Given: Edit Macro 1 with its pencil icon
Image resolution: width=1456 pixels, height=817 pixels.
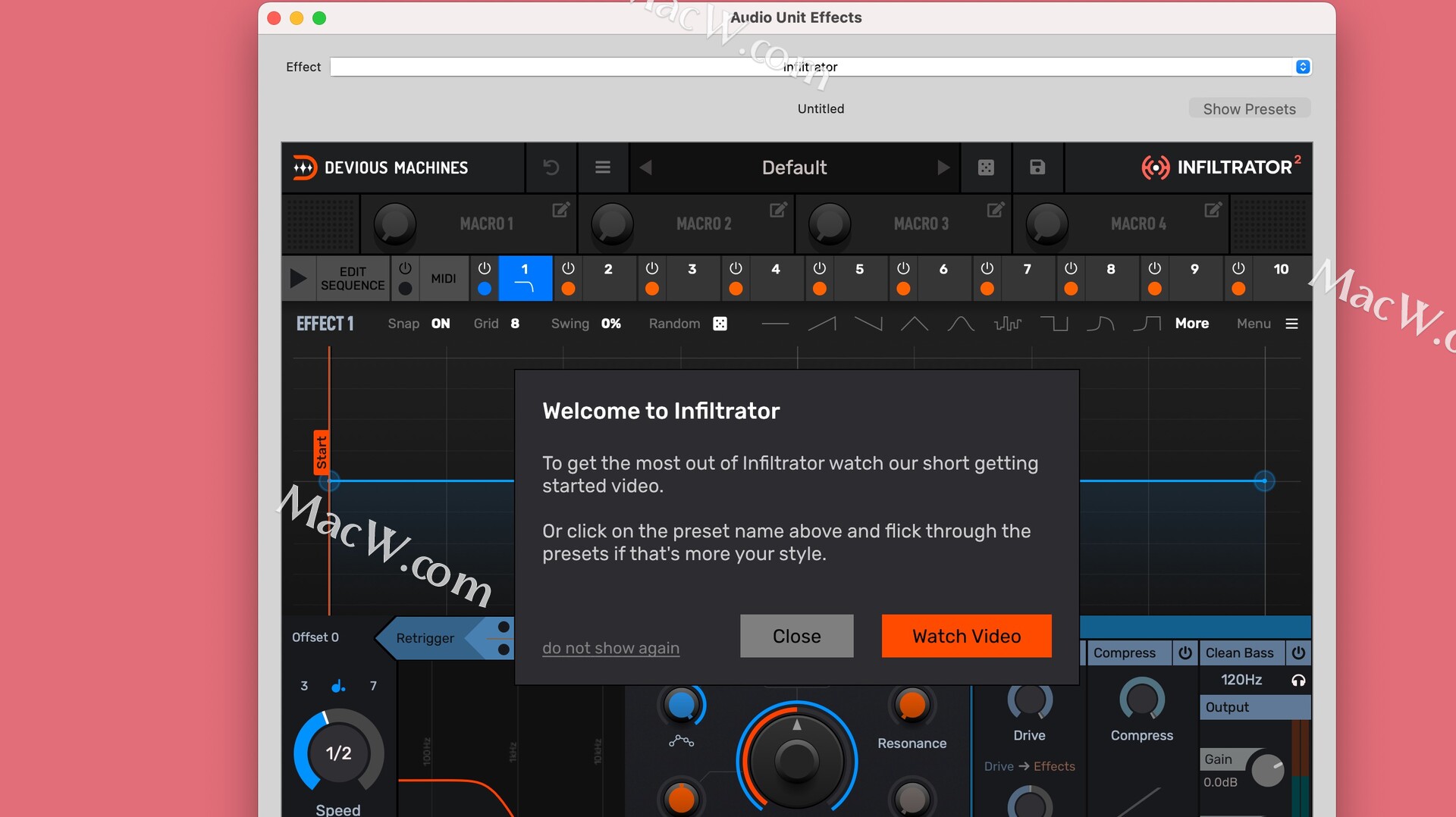Looking at the screenshot, I should click(x=560, y=210).
